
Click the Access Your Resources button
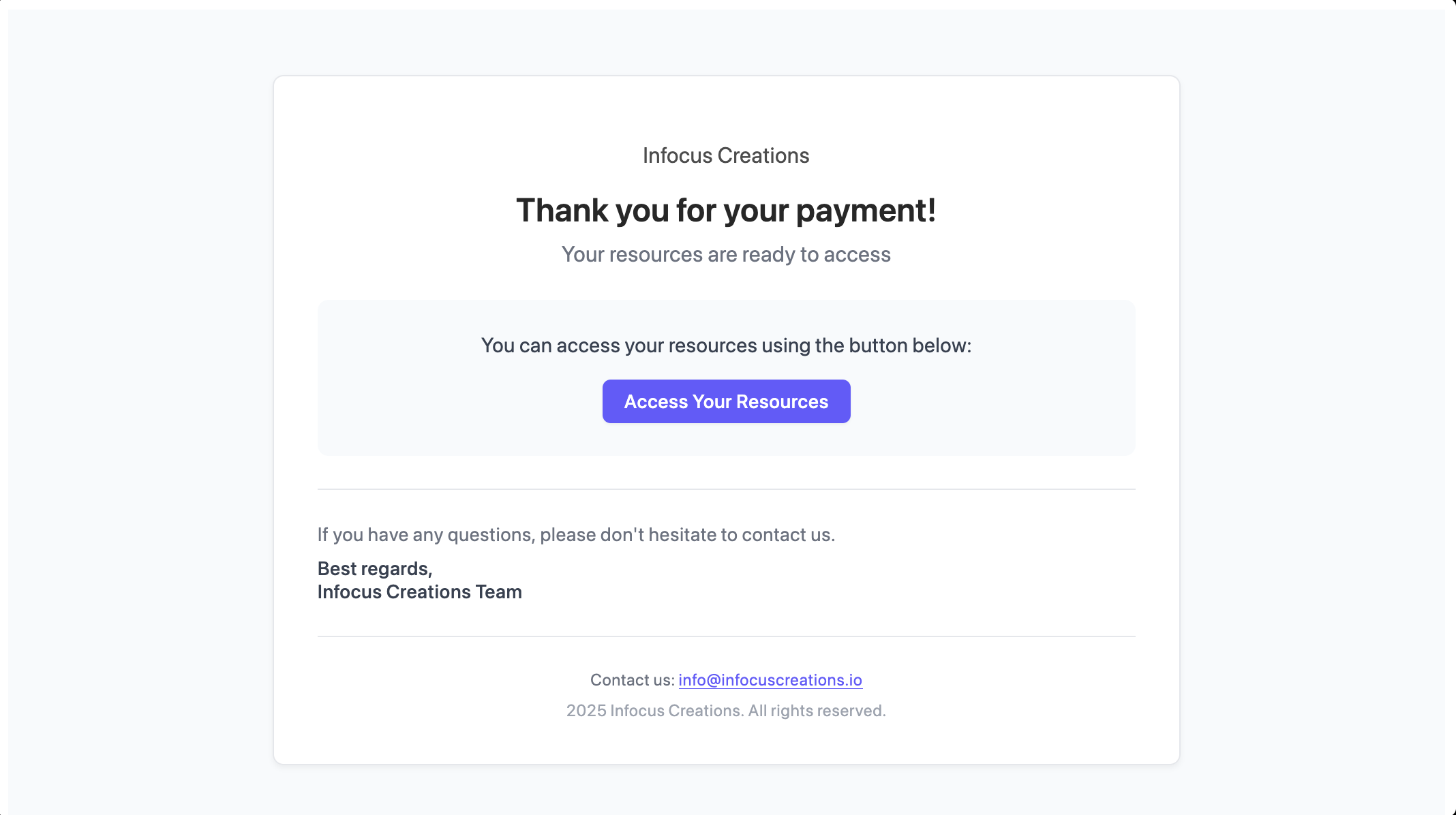[x=726, y=401]
